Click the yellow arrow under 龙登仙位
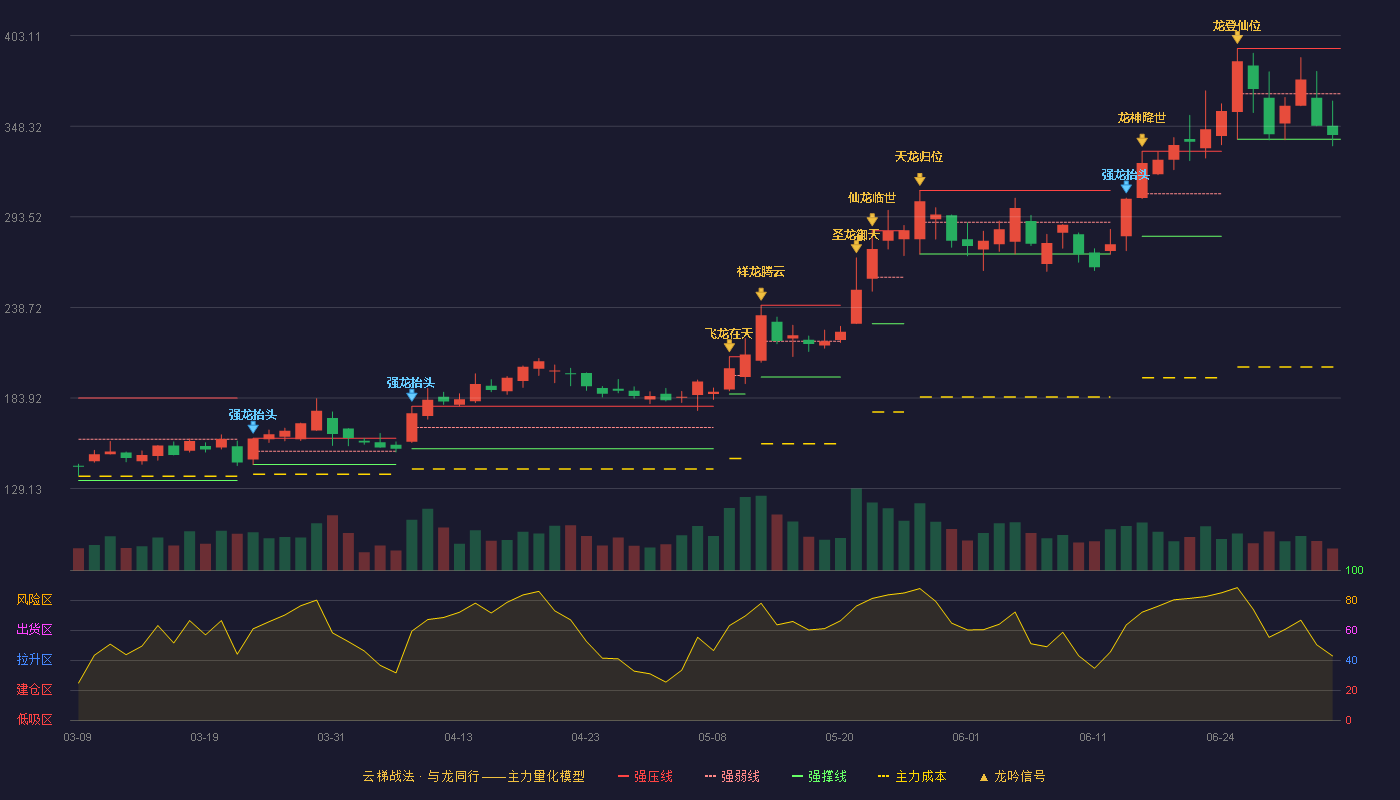This screenshot has height=800, width=1400. [x=1237, y=38]
